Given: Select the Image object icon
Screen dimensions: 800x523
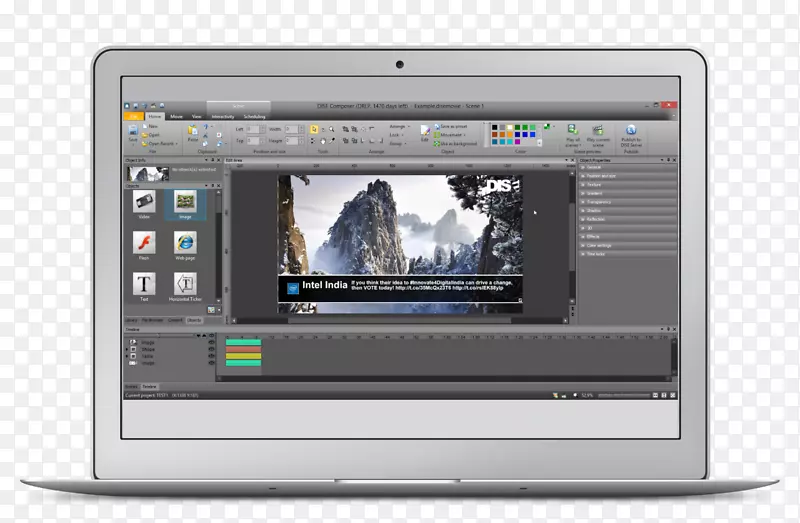Looking at the screenshot, I should pos(185,202).
